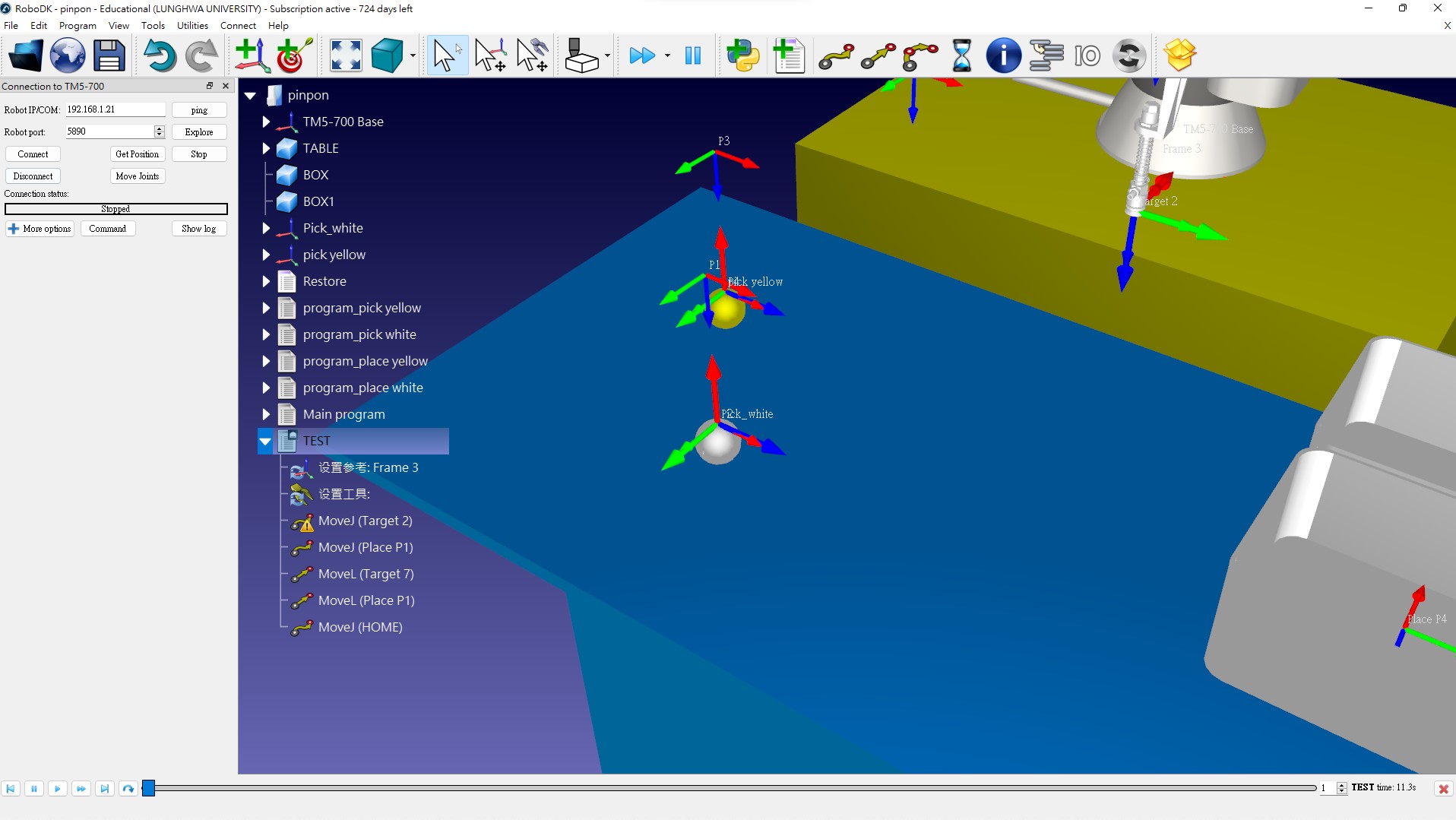
Task: Click the Explore button
Action: [199, 132]
